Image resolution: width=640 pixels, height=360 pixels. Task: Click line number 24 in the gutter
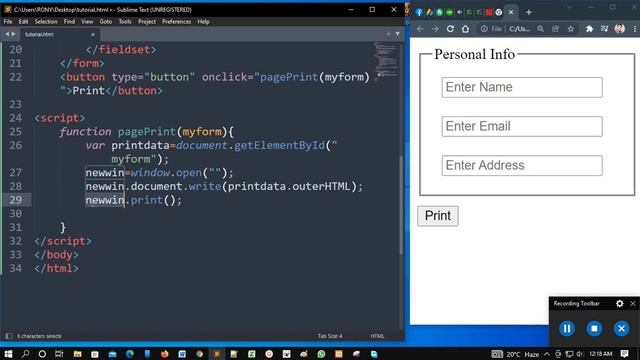click(16, 118)
